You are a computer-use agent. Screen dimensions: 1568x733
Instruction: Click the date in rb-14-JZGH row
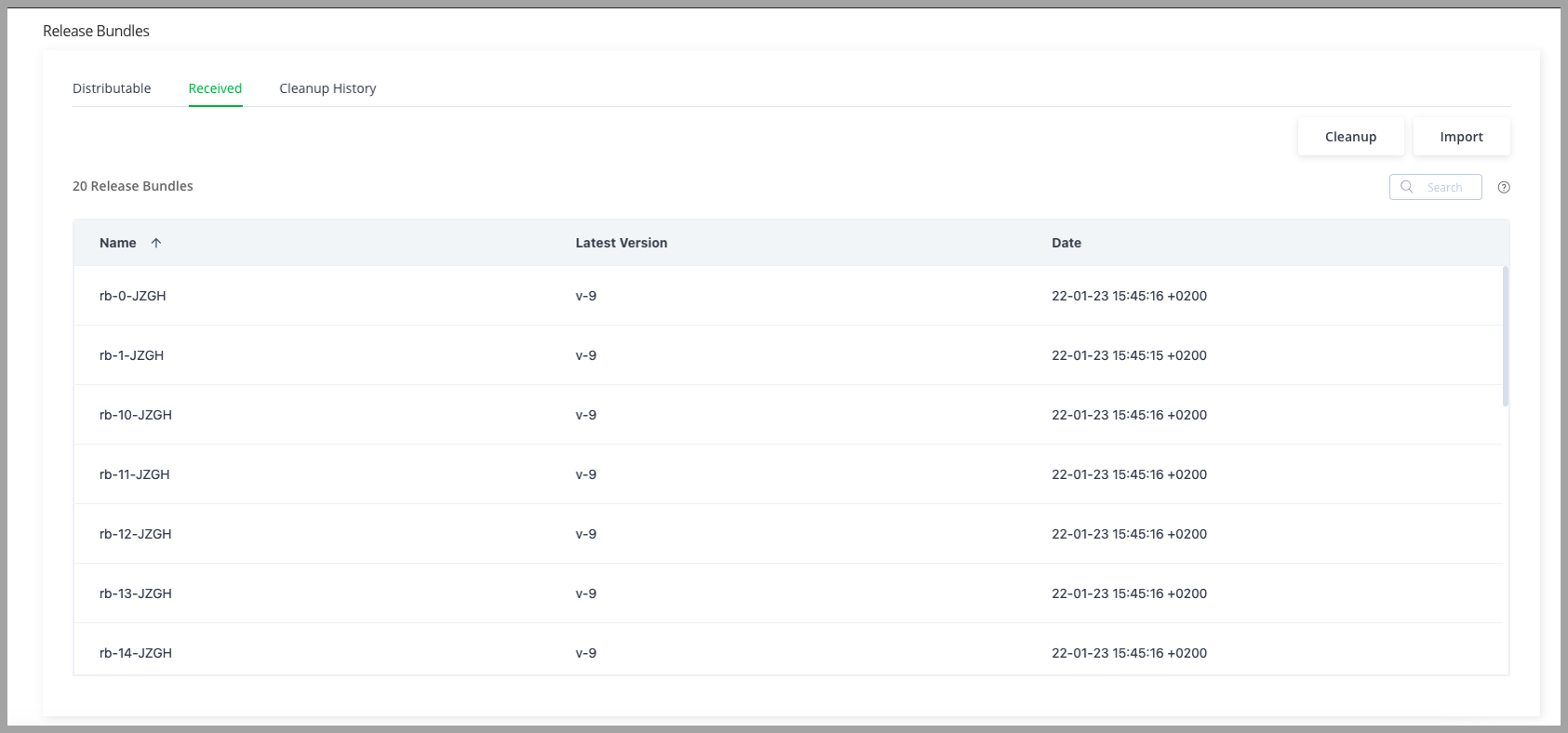point(1130,653)
